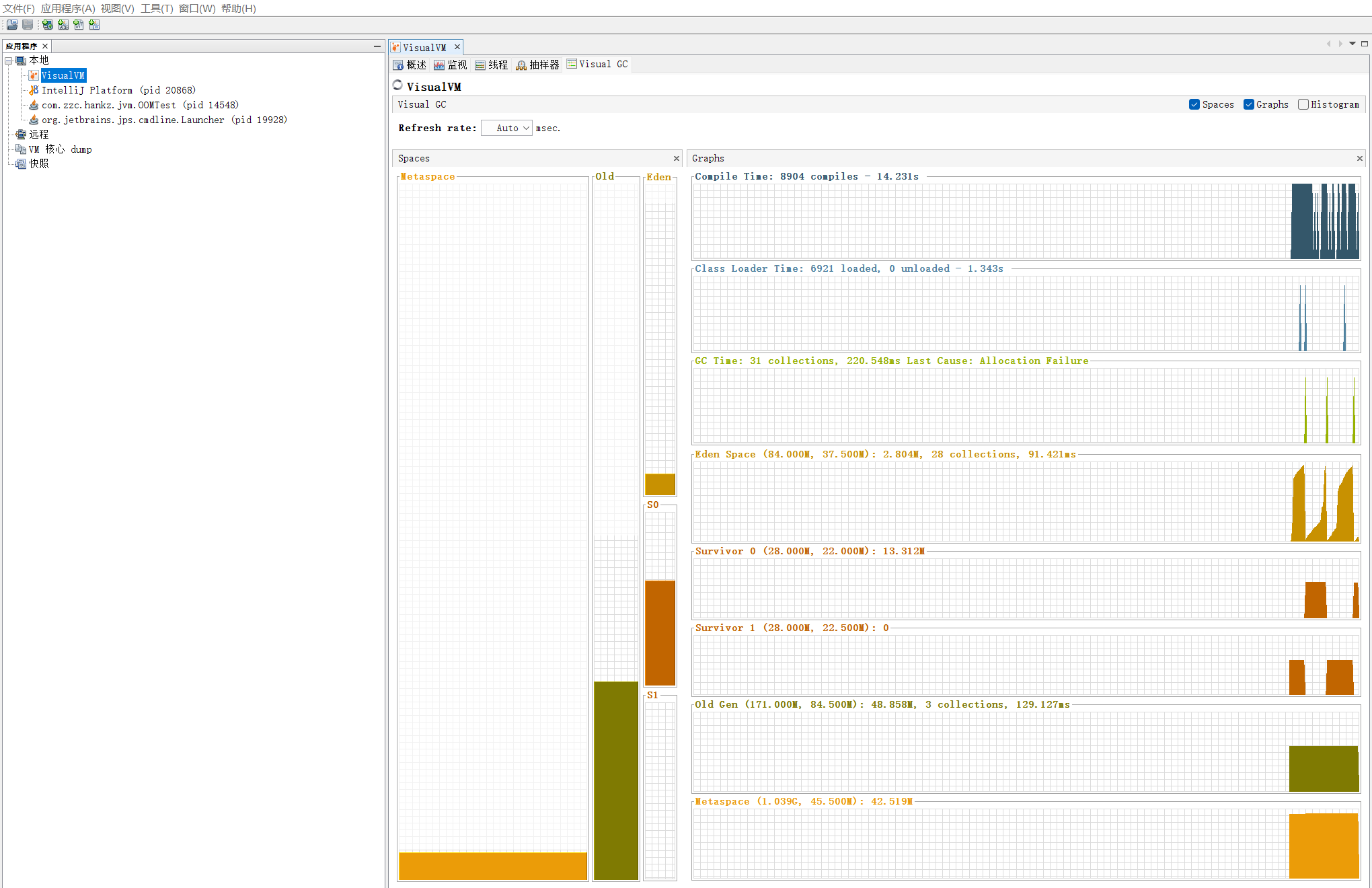
Task: Select the 快照 tree node
Action: tap(39, 164)
